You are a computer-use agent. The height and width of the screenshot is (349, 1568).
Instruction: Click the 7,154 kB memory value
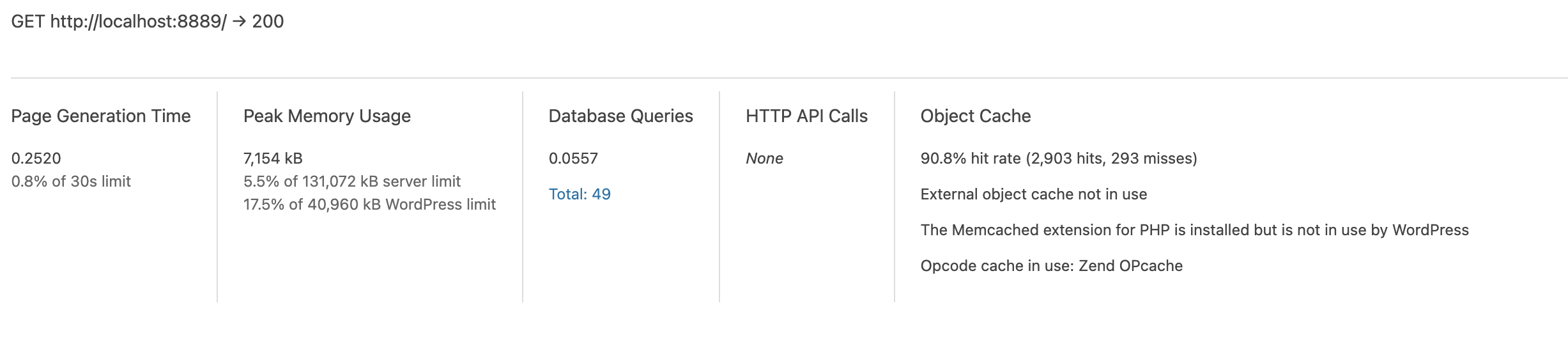tap(273, 159)
